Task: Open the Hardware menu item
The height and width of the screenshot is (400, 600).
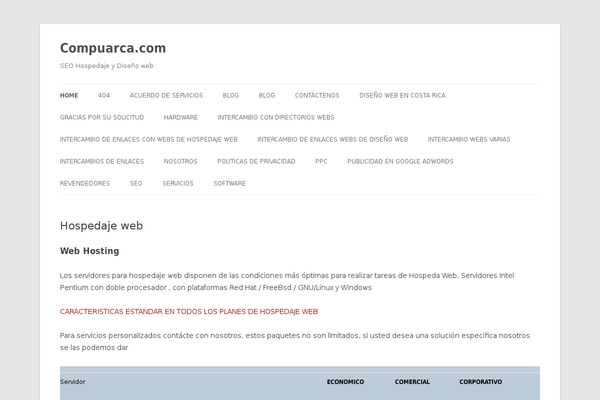Action: point(181,117)
